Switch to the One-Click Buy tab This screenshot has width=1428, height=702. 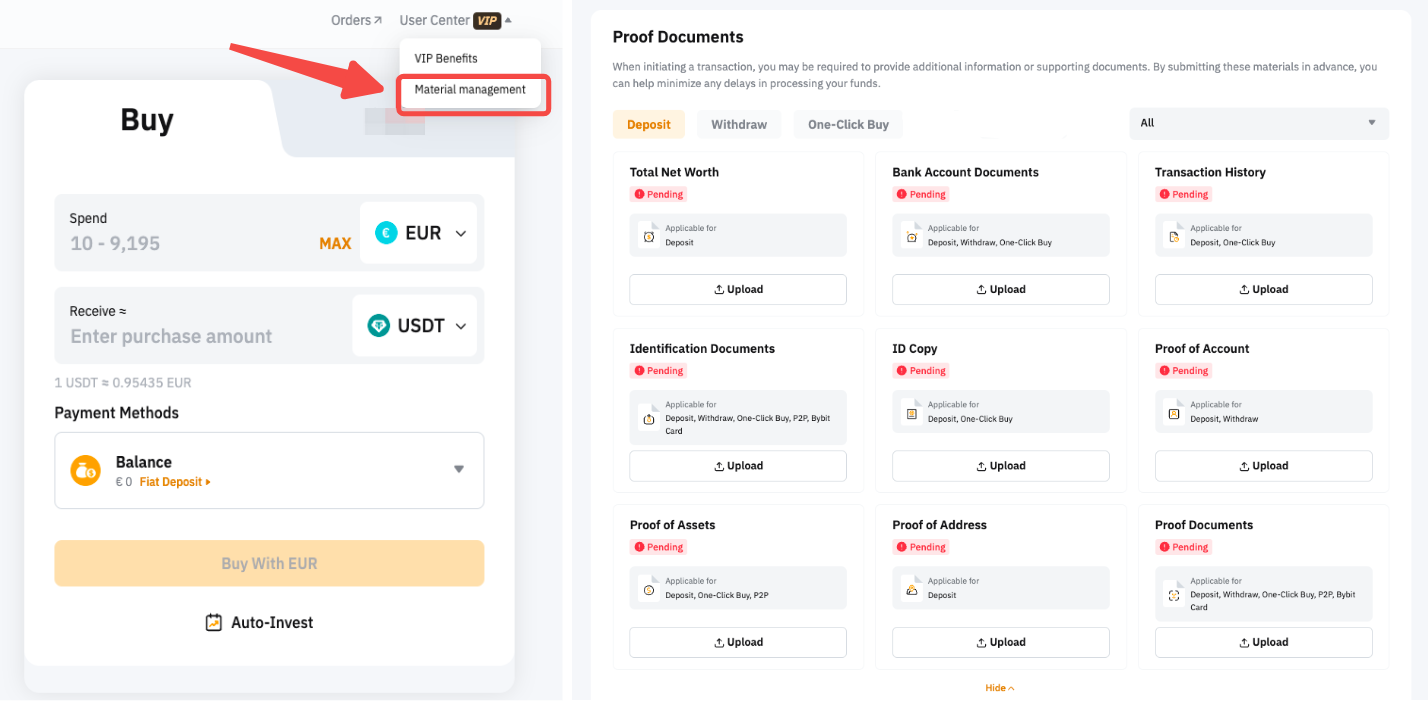click(848, 125)
